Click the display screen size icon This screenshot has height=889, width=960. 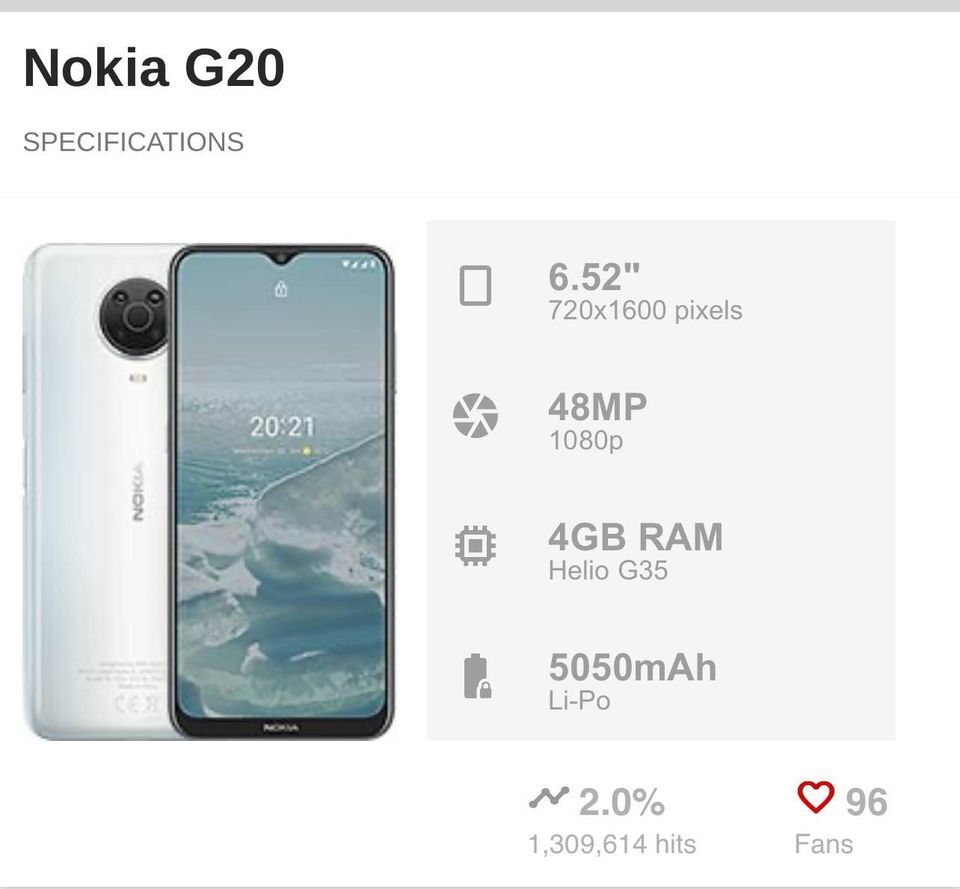(475, 286)
